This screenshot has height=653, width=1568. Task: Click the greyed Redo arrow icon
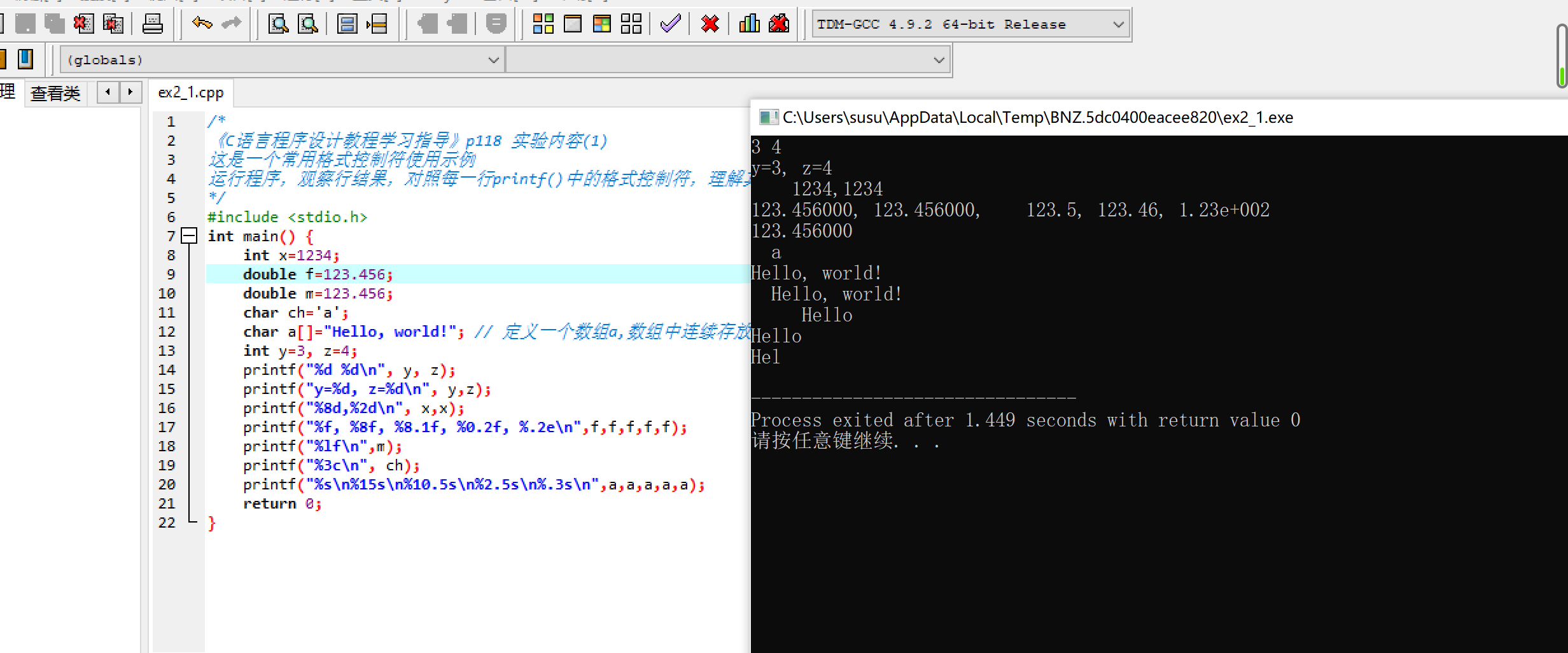point(231,24)
